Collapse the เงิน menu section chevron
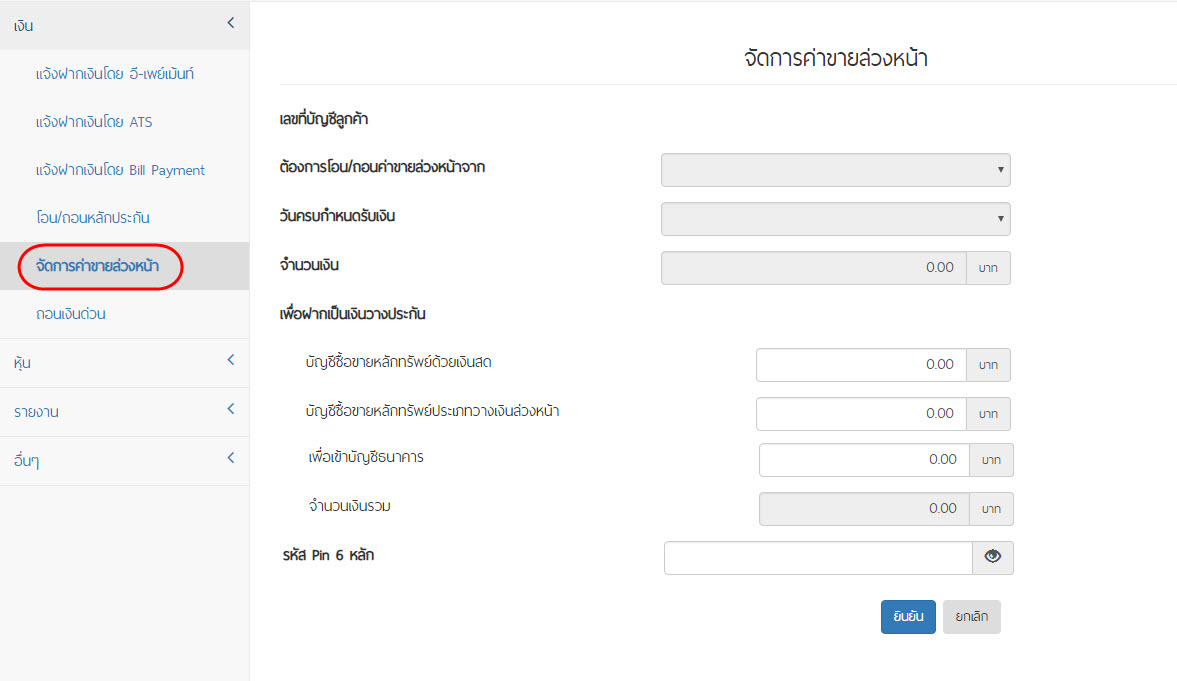 [x=230, y=23]
